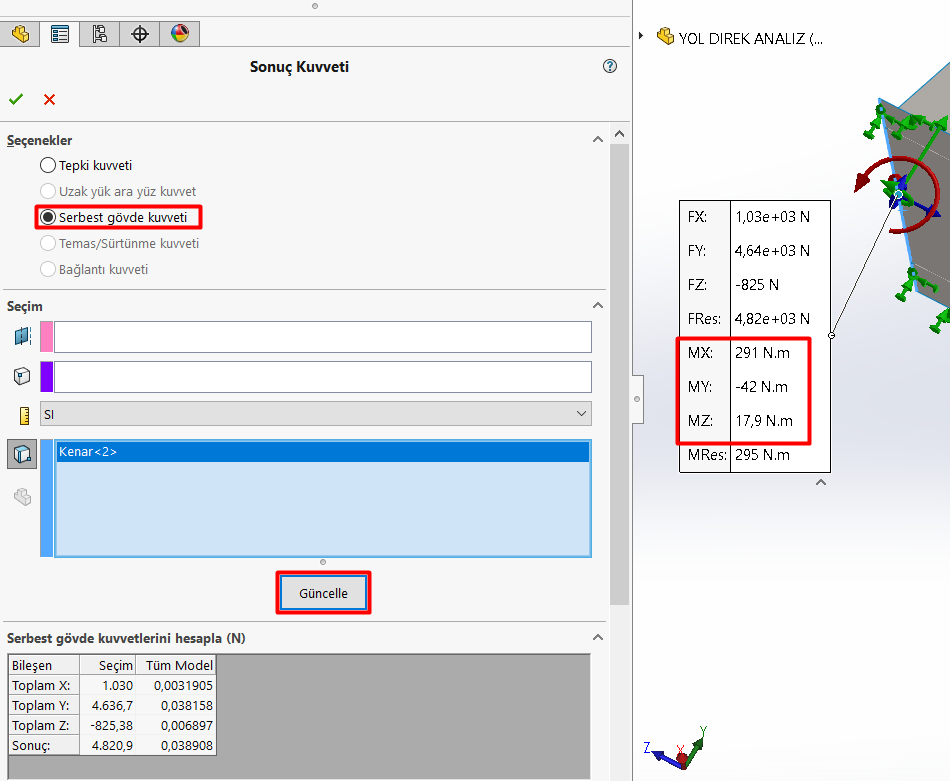The width and height of the screenshot is (950, 781).
Task: Click the FZ: -825 N callout value
Action: point(757,285)
